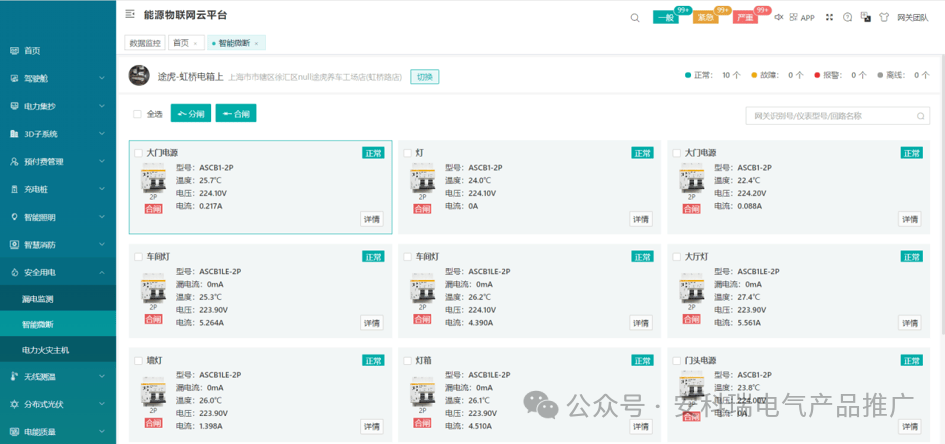Expand 智能照明 menu using its chevron
This screenshot has height=444, width=945.
[x=102, y=217]
